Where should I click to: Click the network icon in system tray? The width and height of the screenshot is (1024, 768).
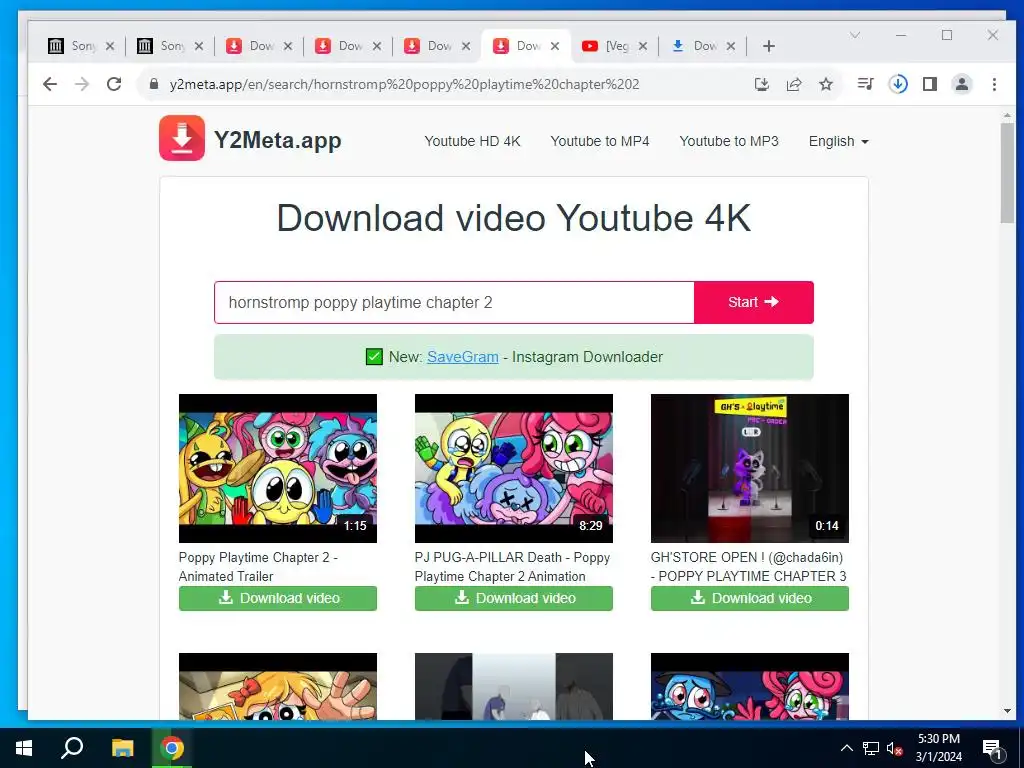[x=871, y=748]
